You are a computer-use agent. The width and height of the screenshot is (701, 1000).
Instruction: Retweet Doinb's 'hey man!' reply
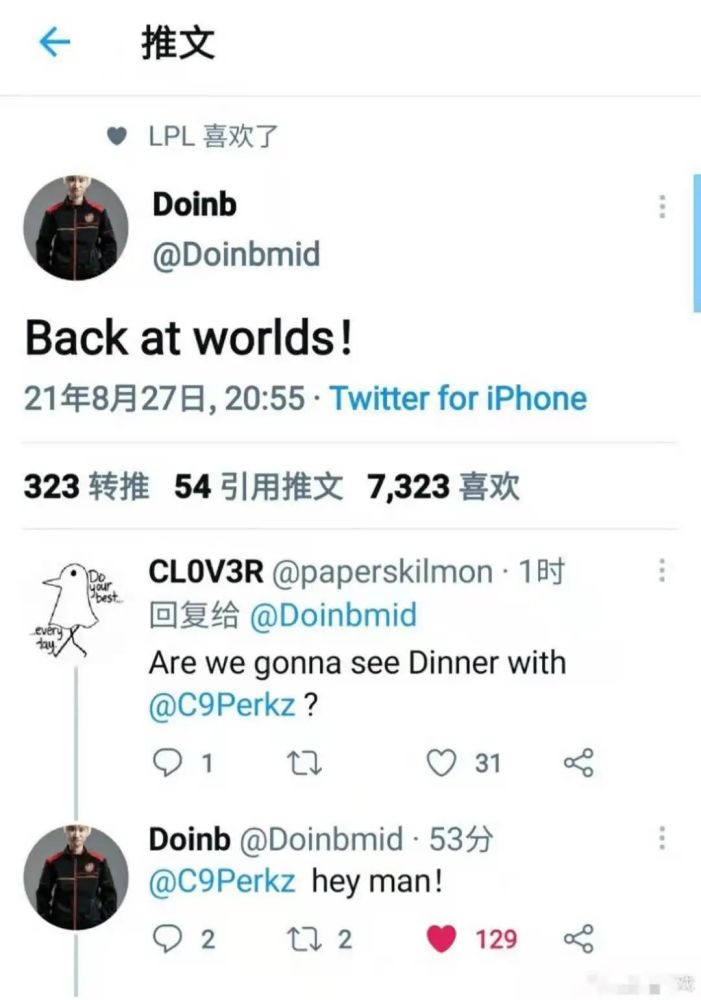coord(304,939)
